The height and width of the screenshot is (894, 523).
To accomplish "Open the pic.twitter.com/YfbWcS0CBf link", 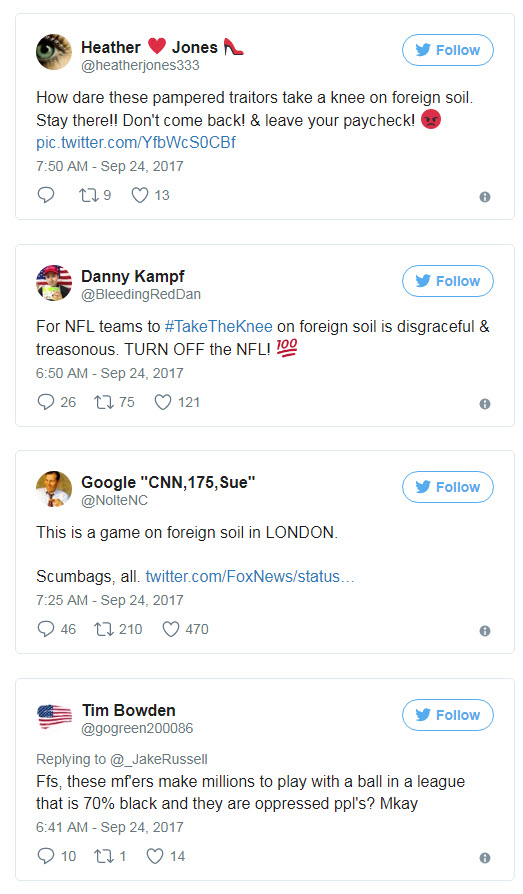I will click(136, 143).
